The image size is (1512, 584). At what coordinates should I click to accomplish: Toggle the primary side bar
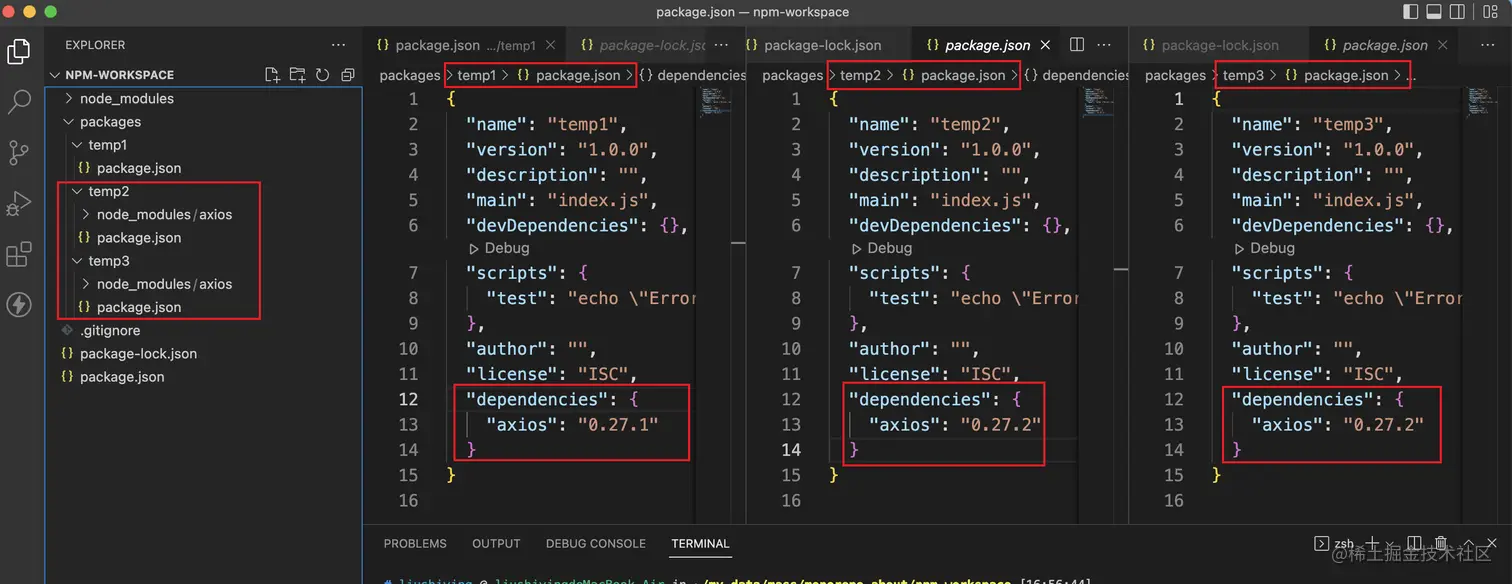pos(1411,12)
